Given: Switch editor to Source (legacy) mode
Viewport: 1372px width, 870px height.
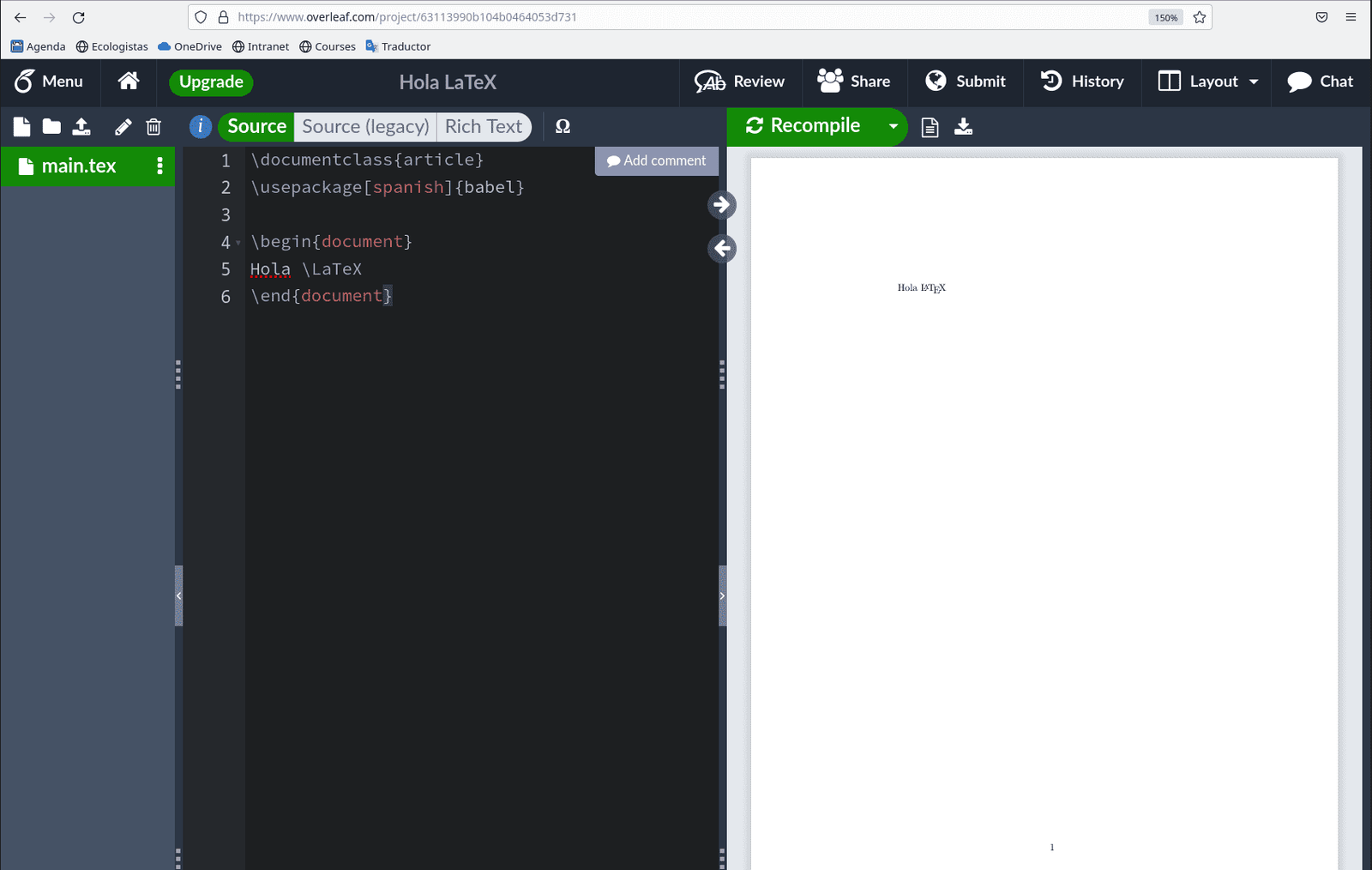Looking at the screenshot, I should pos(365,127).
